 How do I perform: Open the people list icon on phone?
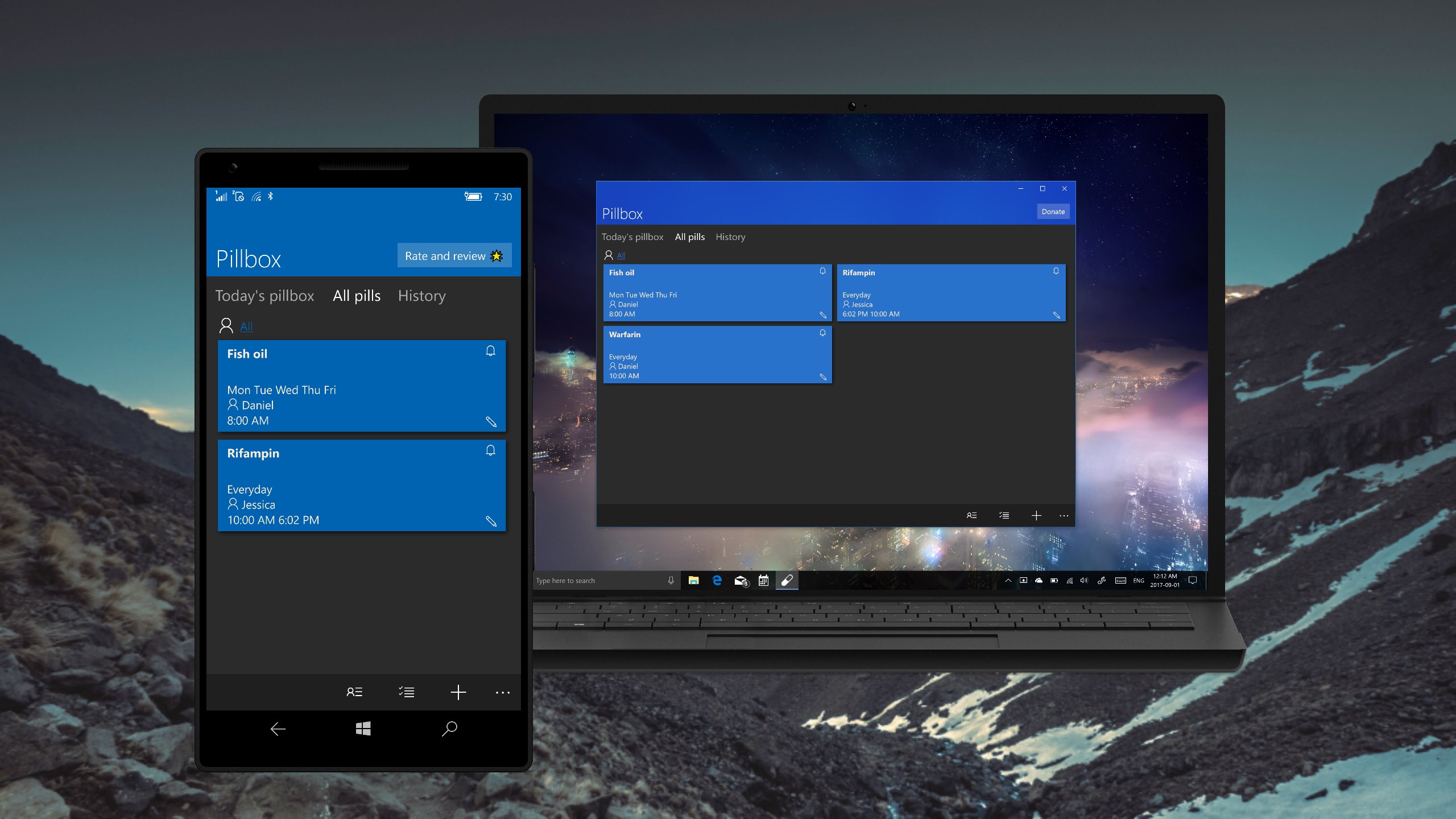(x=354, y=692)
